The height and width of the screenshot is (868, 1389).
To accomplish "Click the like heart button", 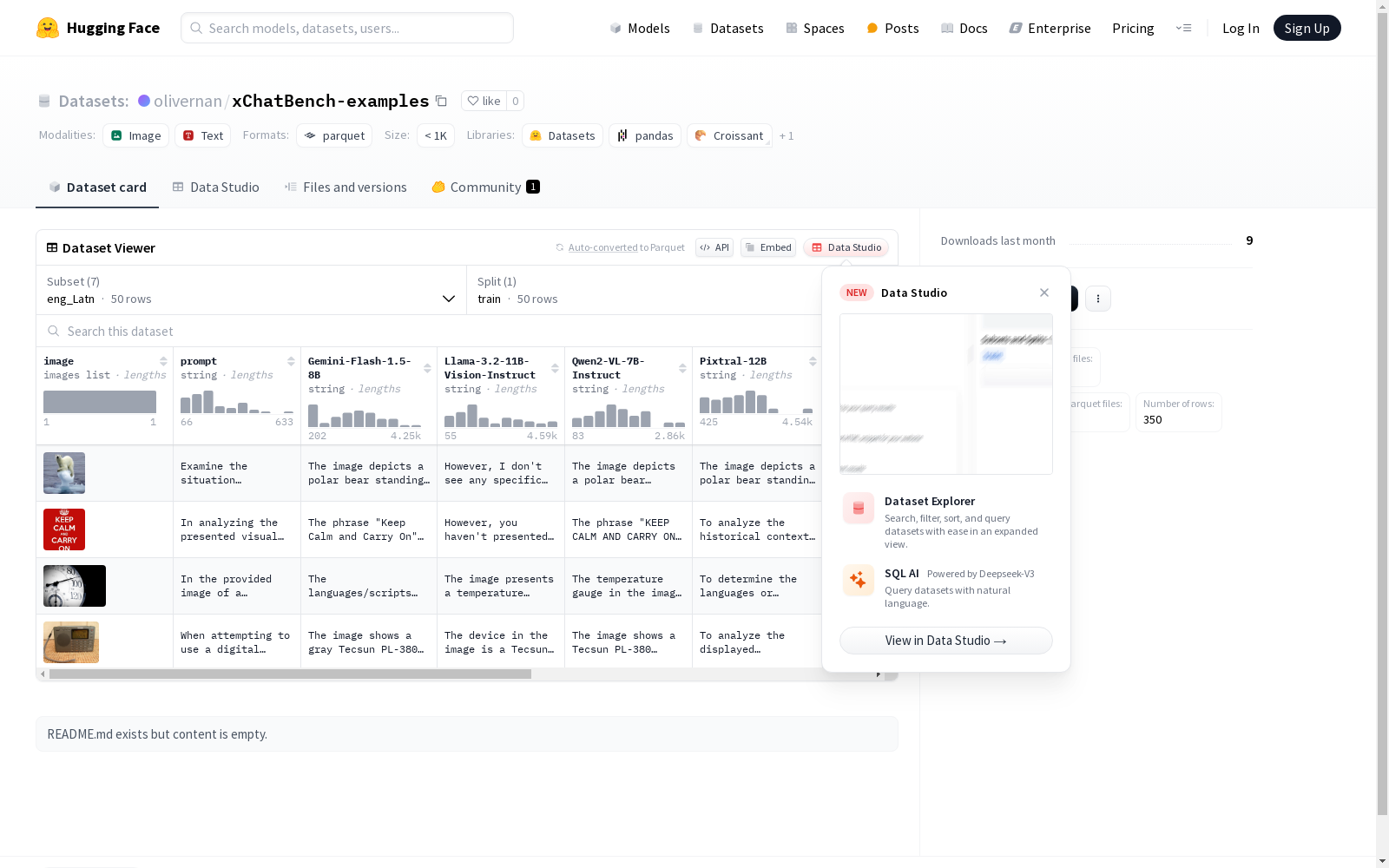I will pyautogui.click(x=484, y=101).
